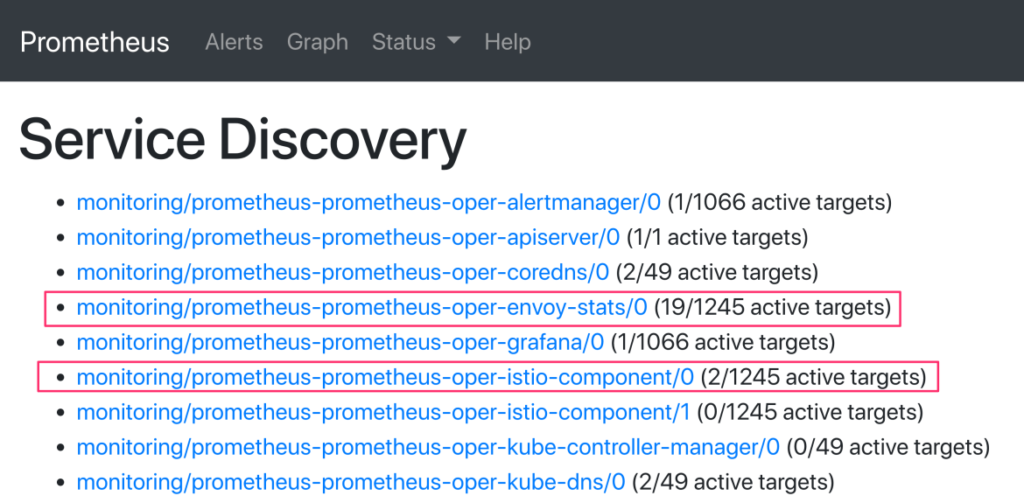
Task: Open the oper-coredns/0 discovery link
Action: point(343,272)
